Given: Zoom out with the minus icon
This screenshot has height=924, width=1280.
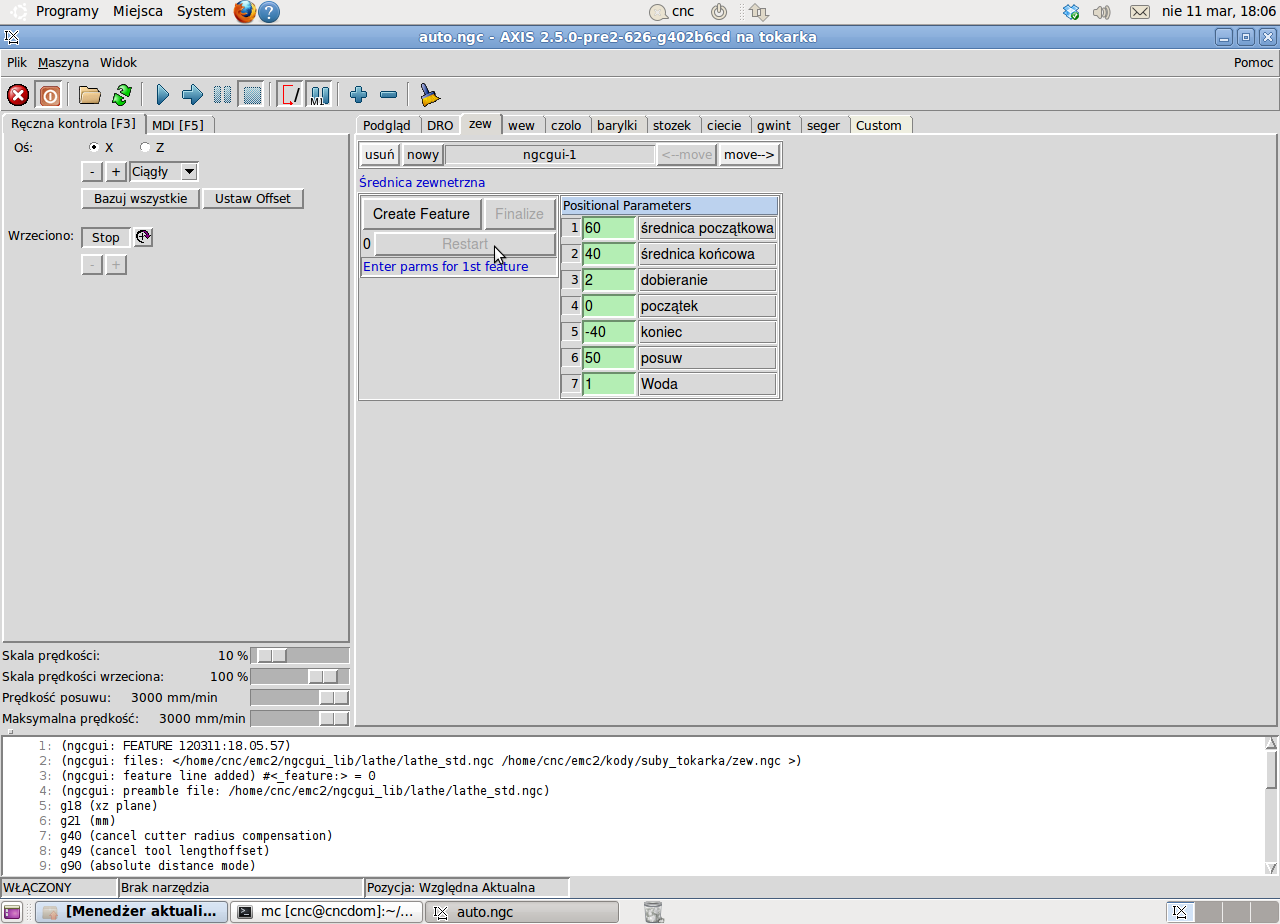Looking at the screenshot, I should [389, 95].
